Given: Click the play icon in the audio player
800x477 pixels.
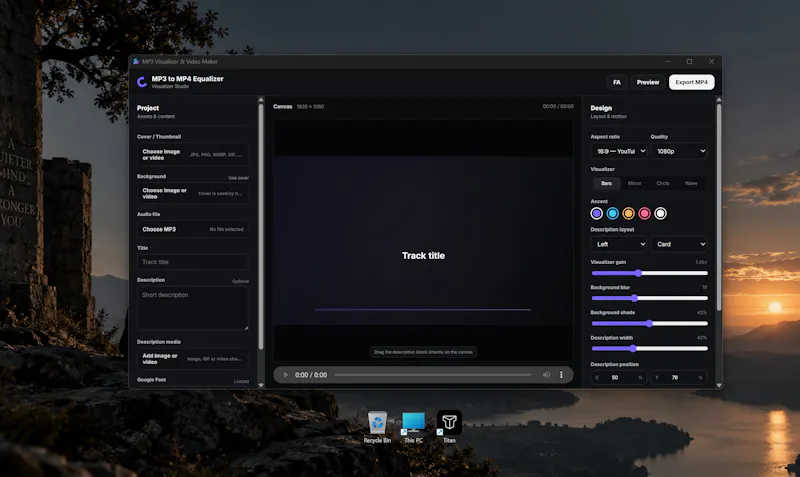Looking at the screenshot, I should (286, 375).
